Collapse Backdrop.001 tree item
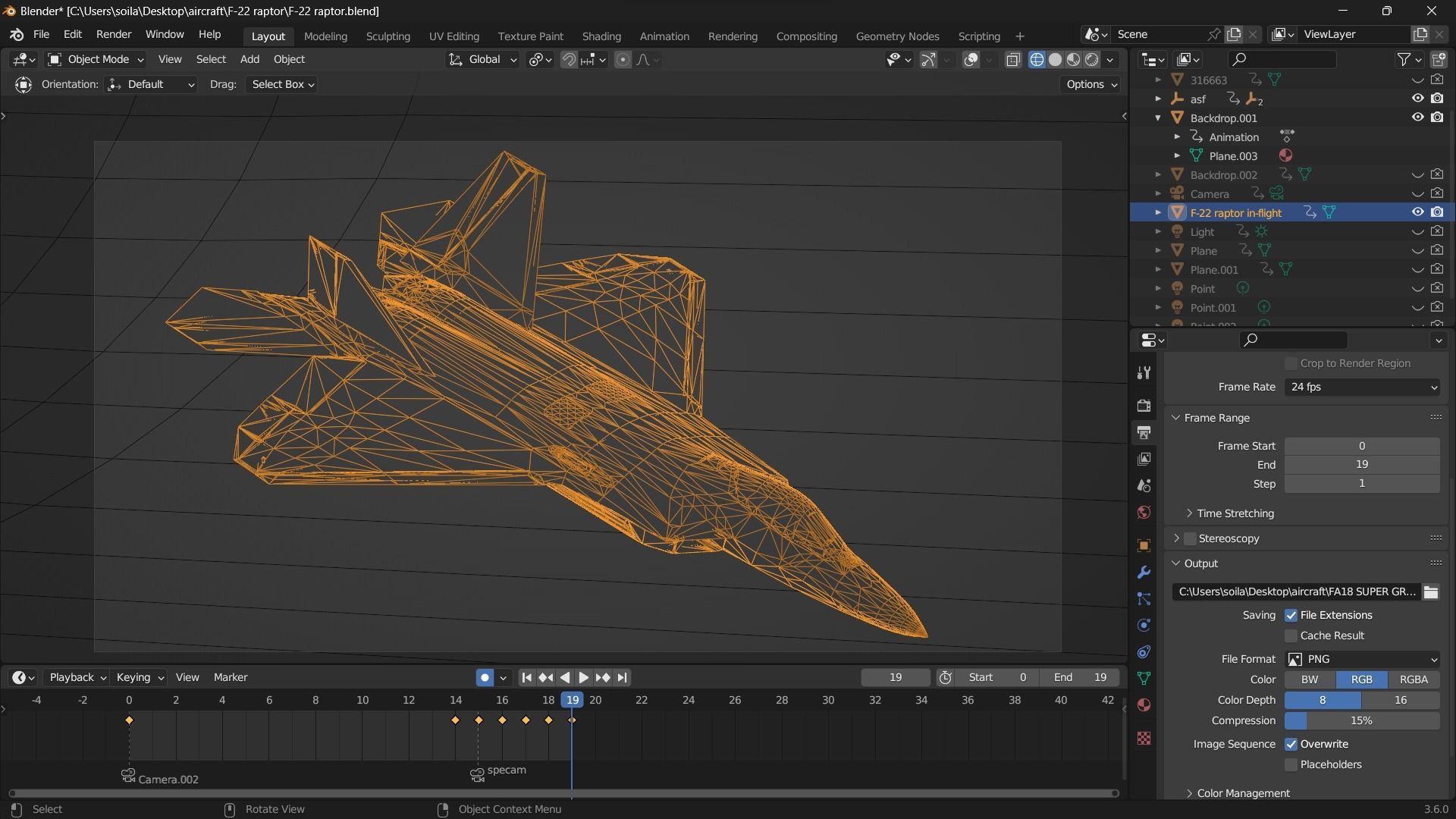This screenshot has width=1456, height=819. 1158,118
